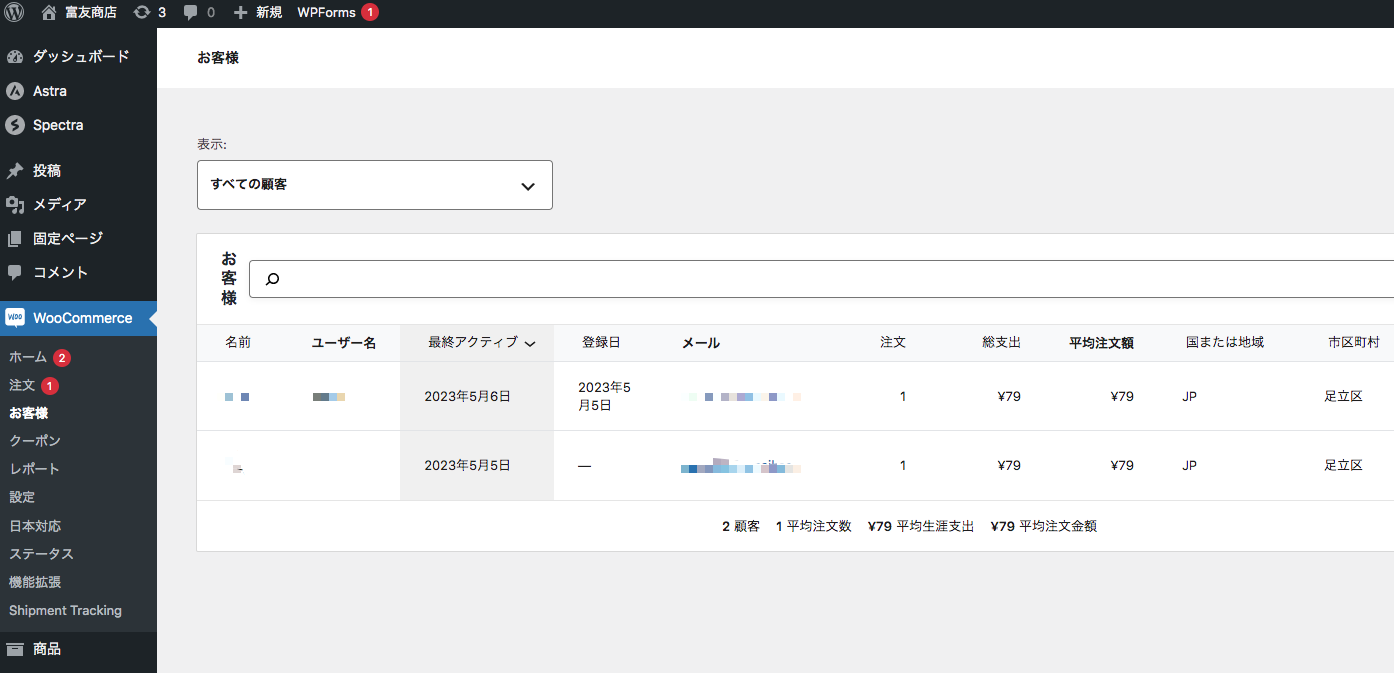
Task: Open 固定ページ menu text
Action: pos(68,239)
